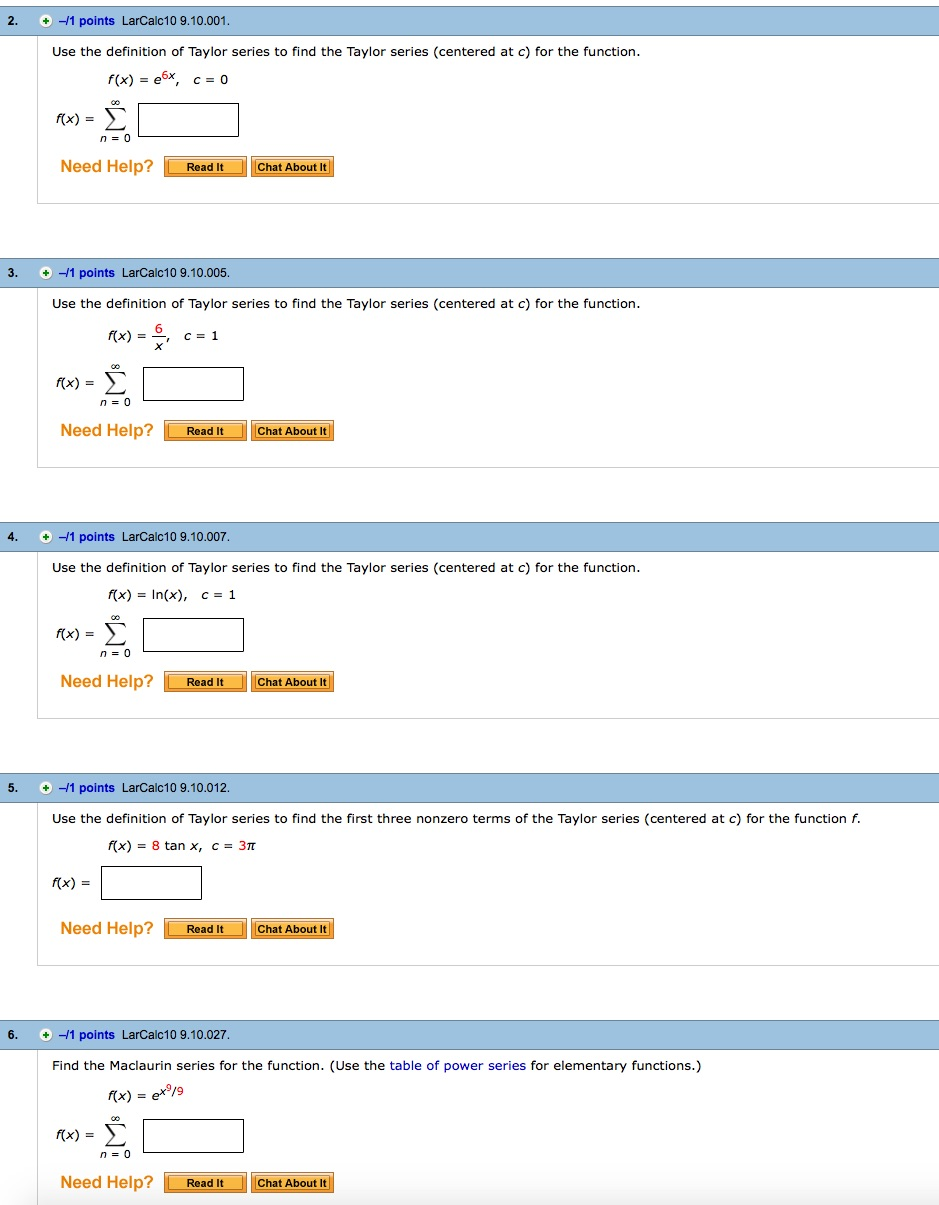
Task: Click Chat About It for question 2
Action: (x=292, y=167)
